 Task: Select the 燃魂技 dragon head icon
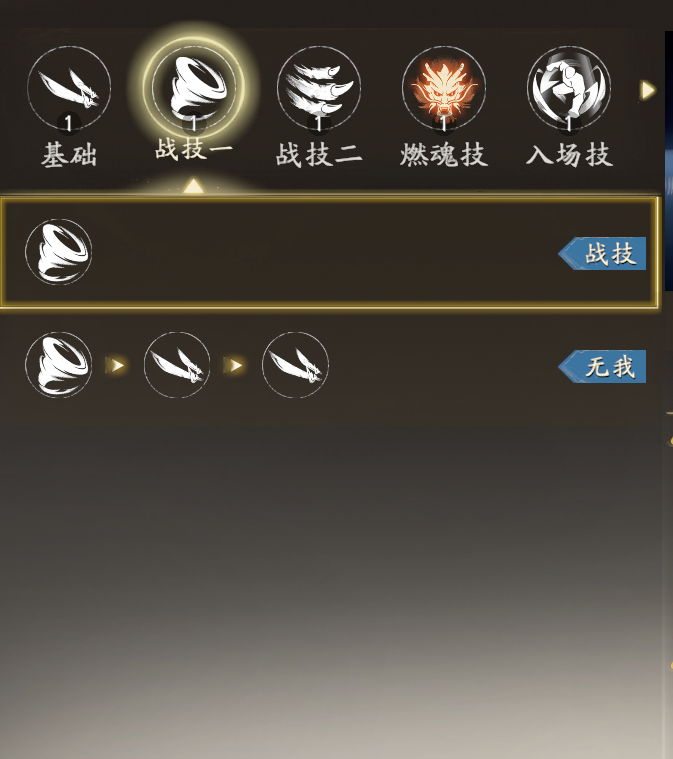point(444,88)
